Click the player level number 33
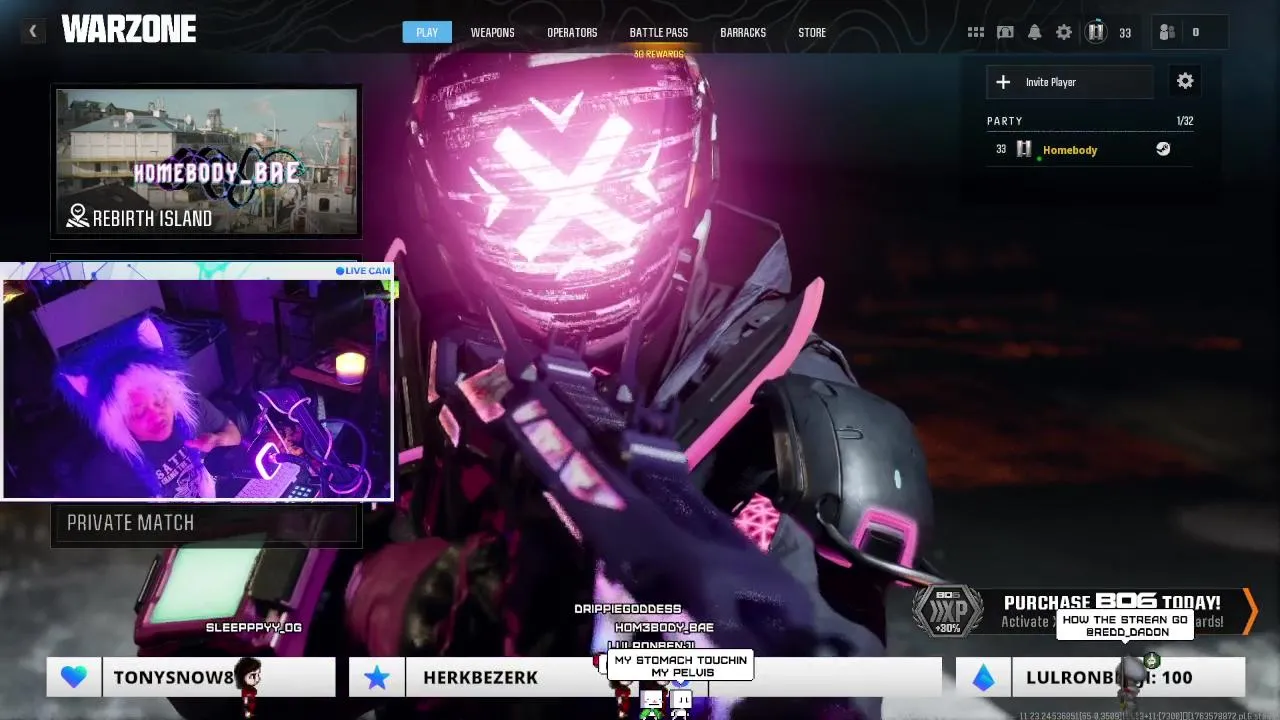 [x=1125, y=33]
